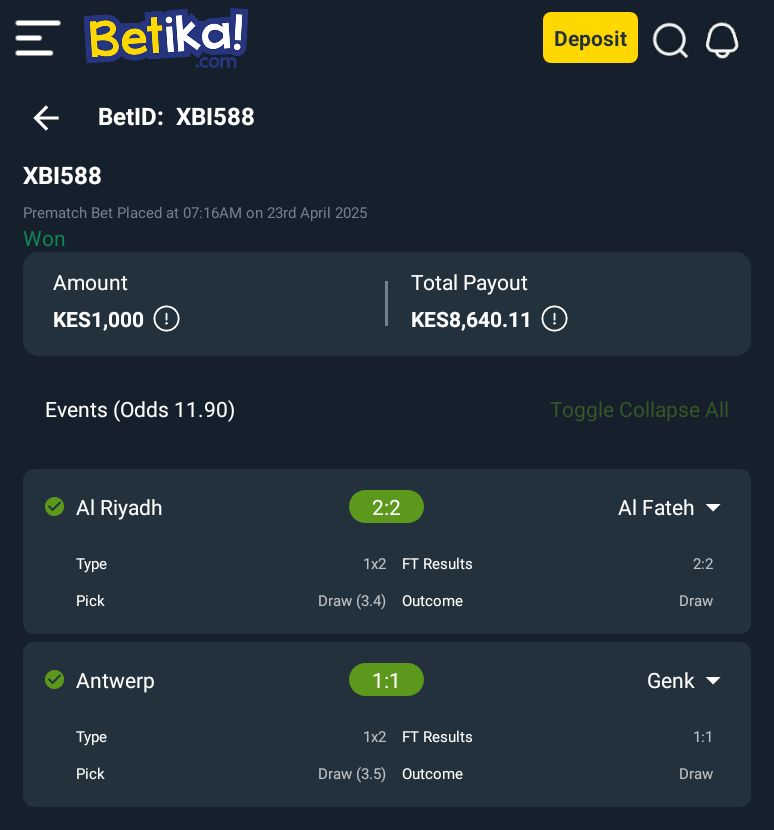
Task: Select the 2:2 score badge
Action: coord(386,507)
